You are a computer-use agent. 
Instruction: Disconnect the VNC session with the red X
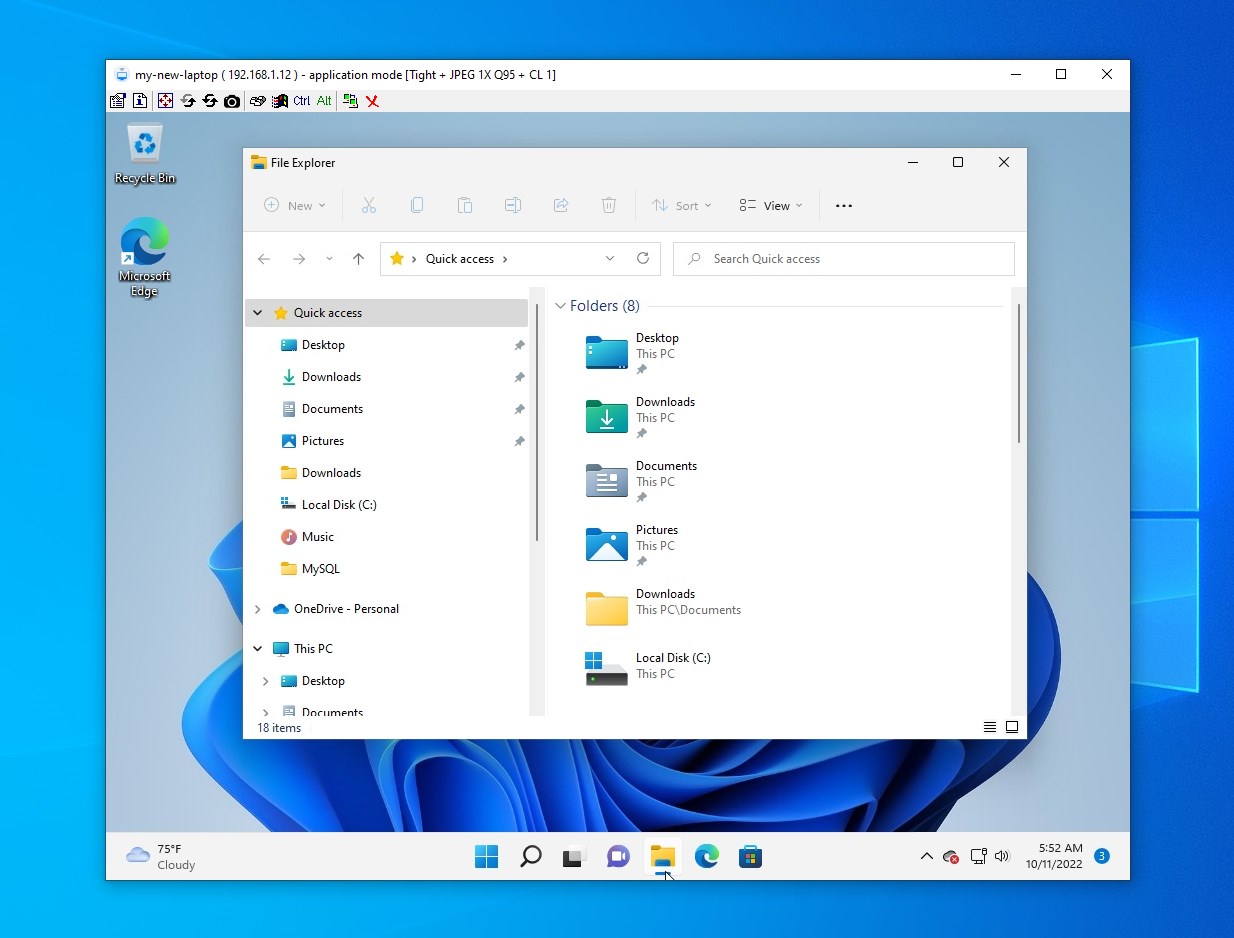coord(373,101)
